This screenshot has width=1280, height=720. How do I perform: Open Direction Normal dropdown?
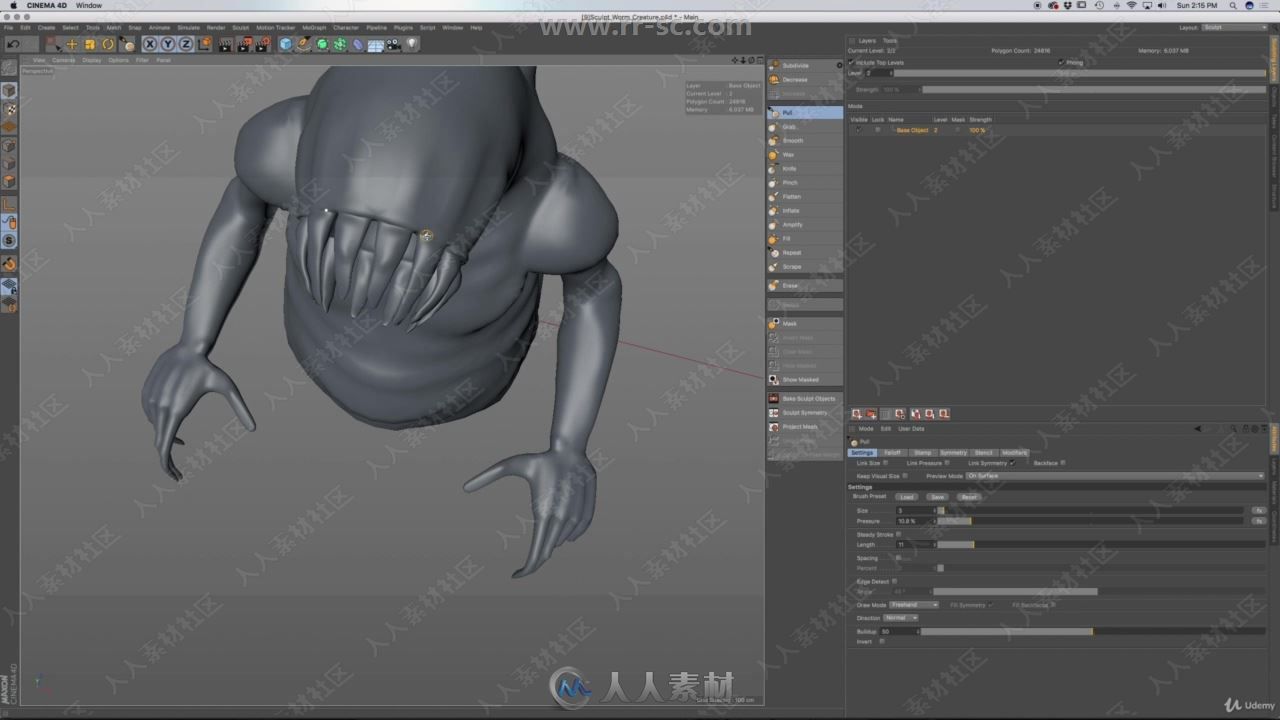(x=900, y=618)
